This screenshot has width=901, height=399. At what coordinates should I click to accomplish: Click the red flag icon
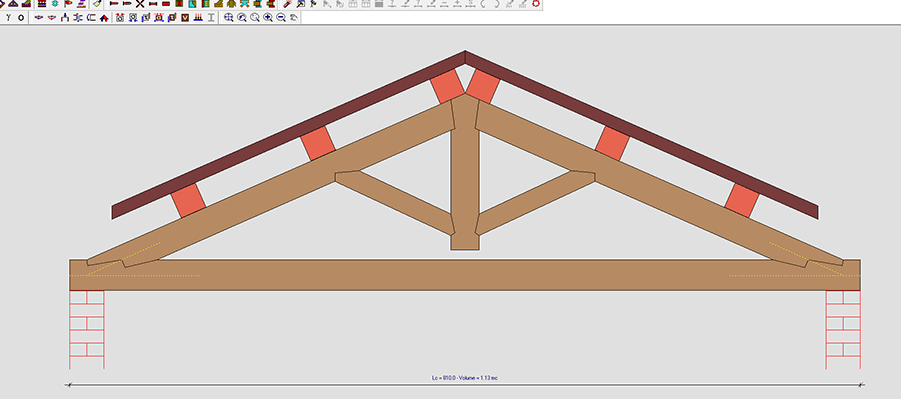[x=68, y=3]
